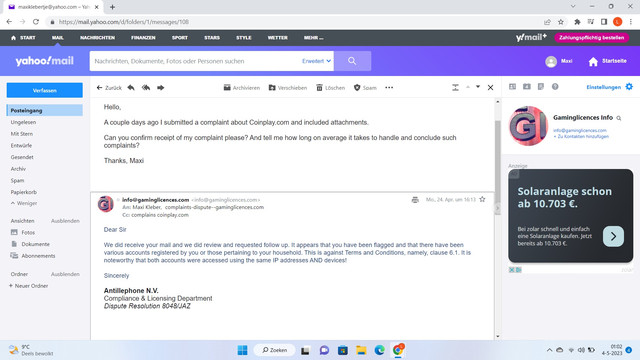Open the Archiv folder
The height and width of the screenshot is (360, 640).
pyautogui.click(x=18, y=169)
